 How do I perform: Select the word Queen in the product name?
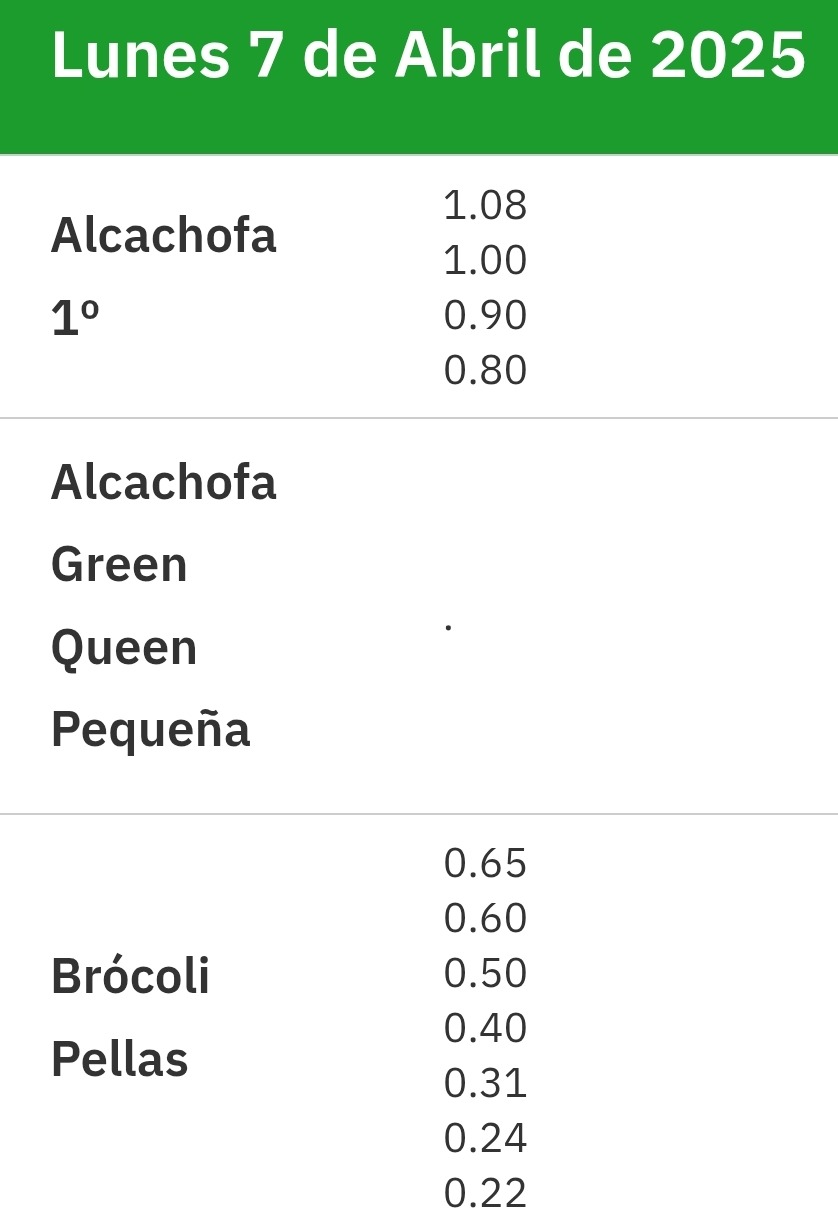click(x=124, y=648)
